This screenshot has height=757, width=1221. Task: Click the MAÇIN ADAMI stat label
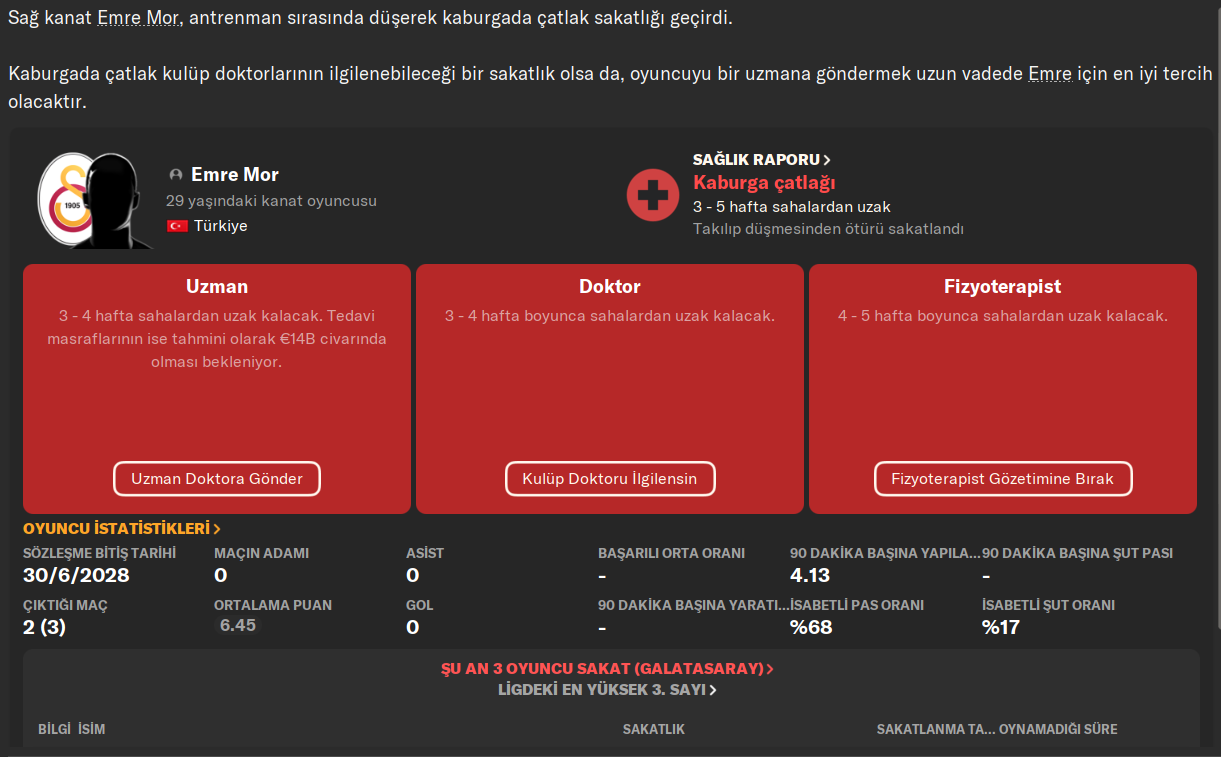[261, 553]
